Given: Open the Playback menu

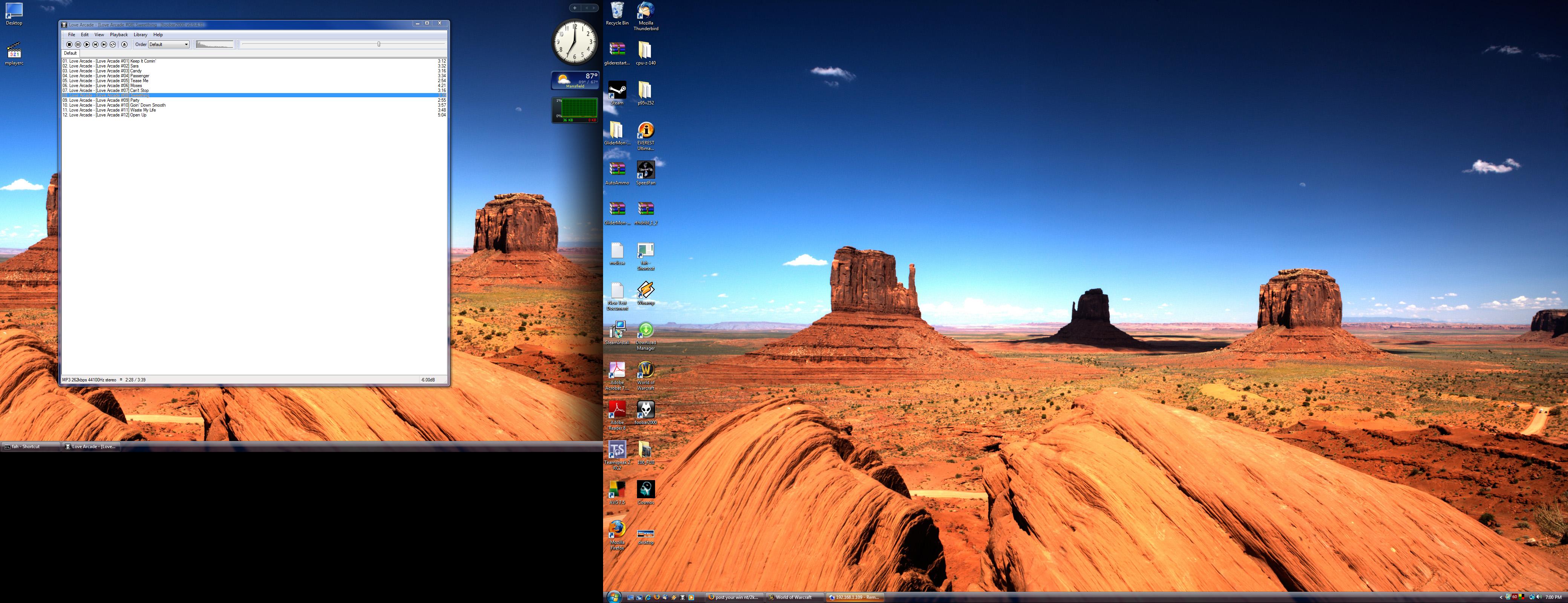Looking at the screenshot, I should 119,35.
